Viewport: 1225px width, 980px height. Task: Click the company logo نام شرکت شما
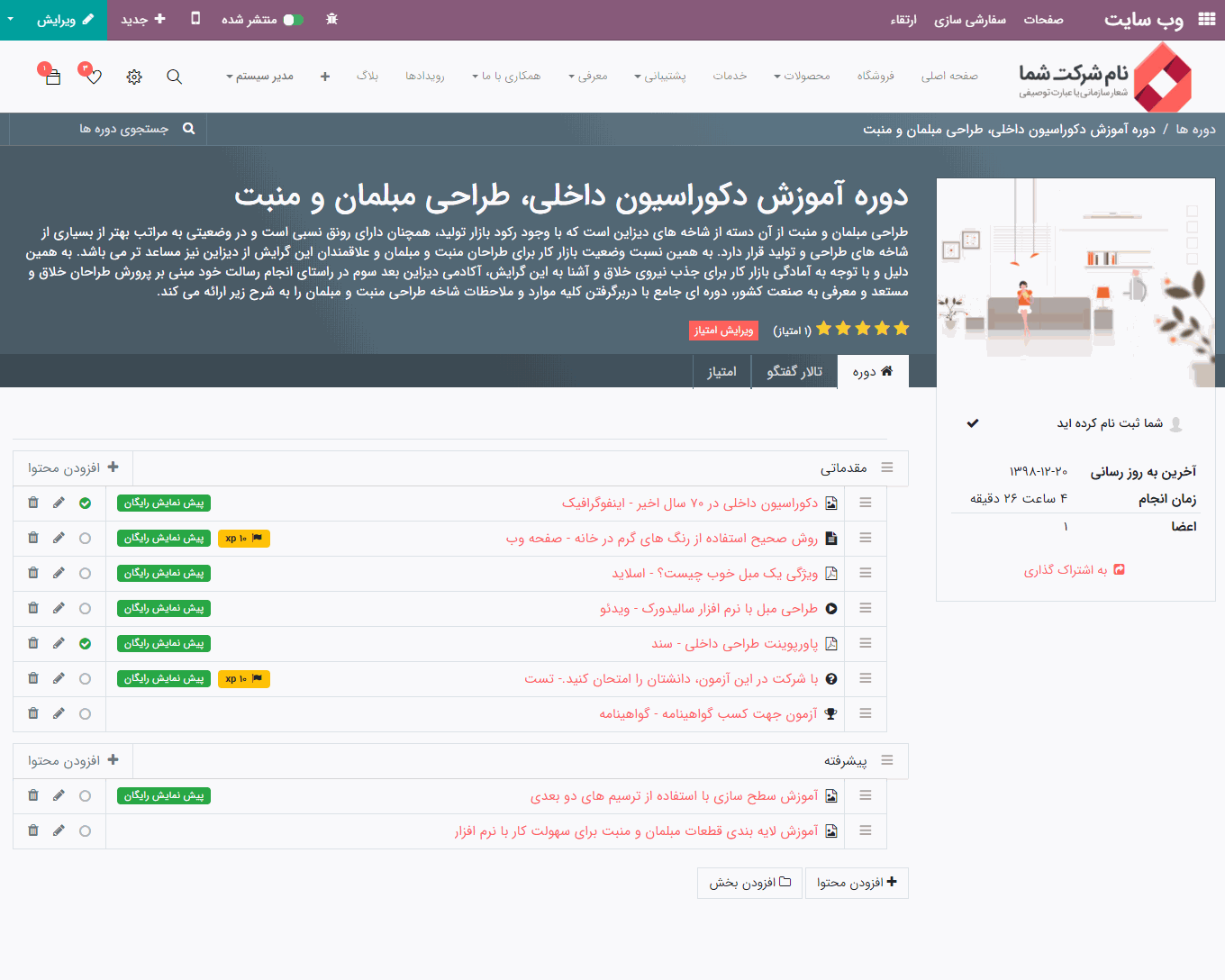click(x=1105, y=77)
